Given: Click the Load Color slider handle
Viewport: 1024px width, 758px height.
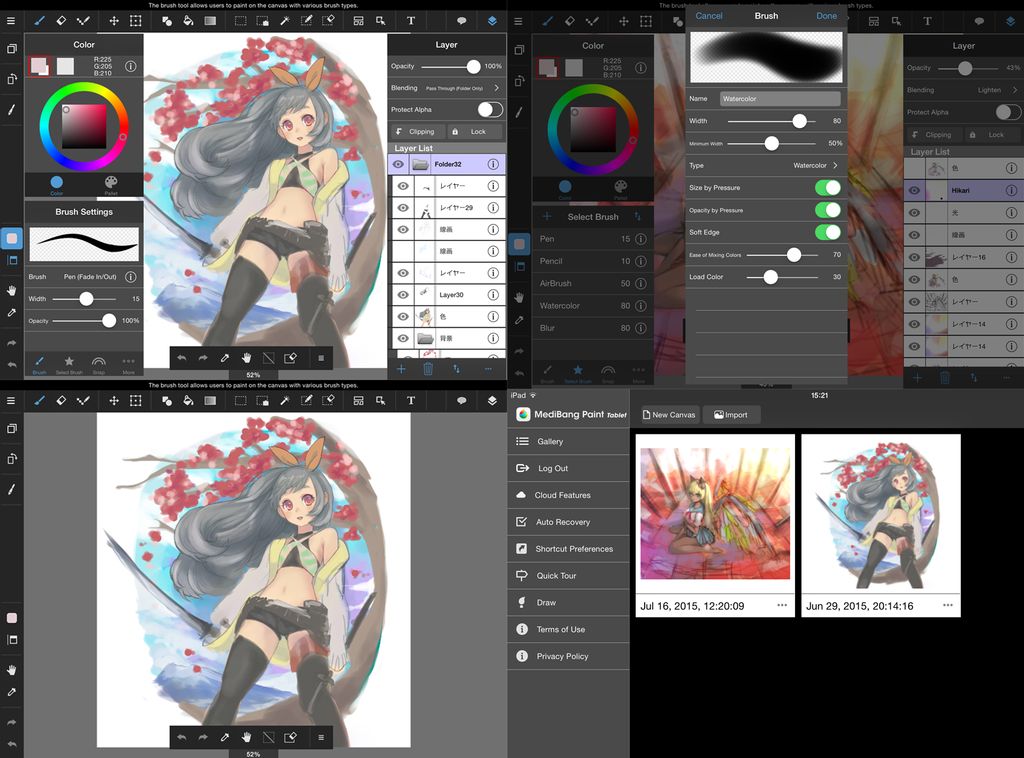Looking at the screenshot, I should [x=771, y=277].
